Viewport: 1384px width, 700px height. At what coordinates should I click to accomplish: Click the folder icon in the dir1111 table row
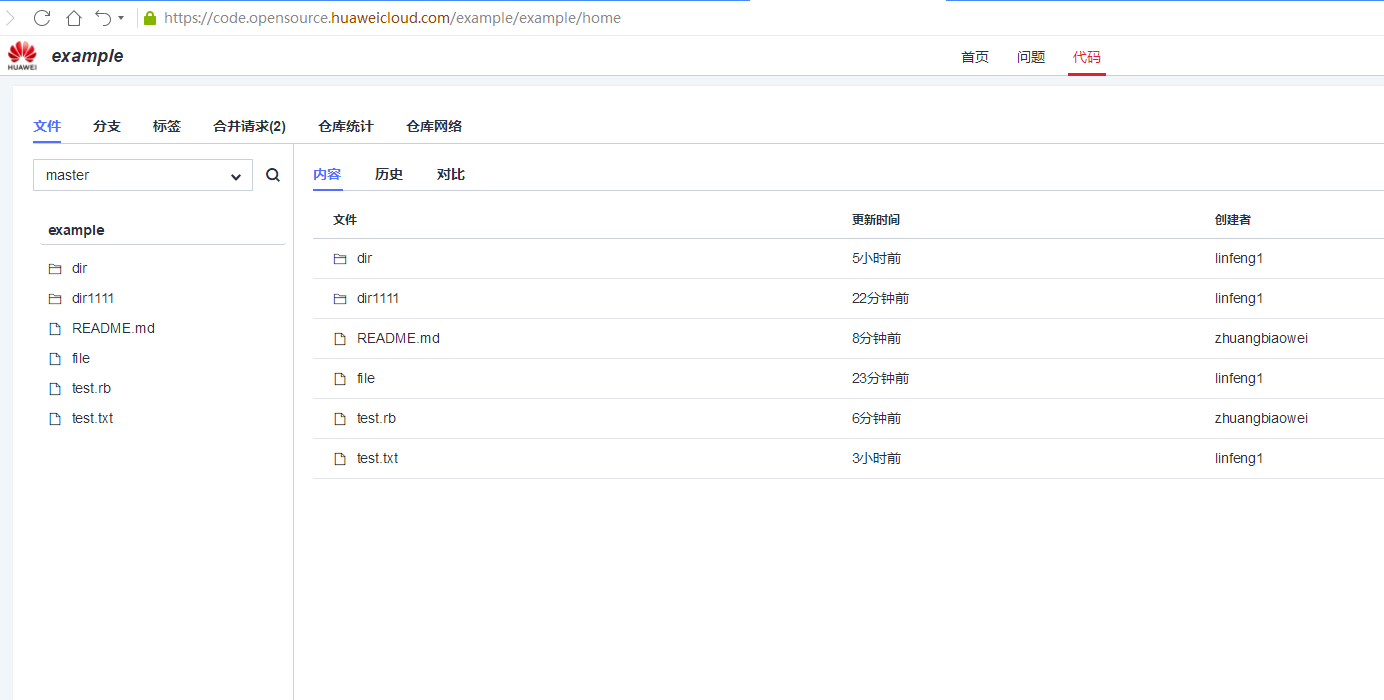340,299
